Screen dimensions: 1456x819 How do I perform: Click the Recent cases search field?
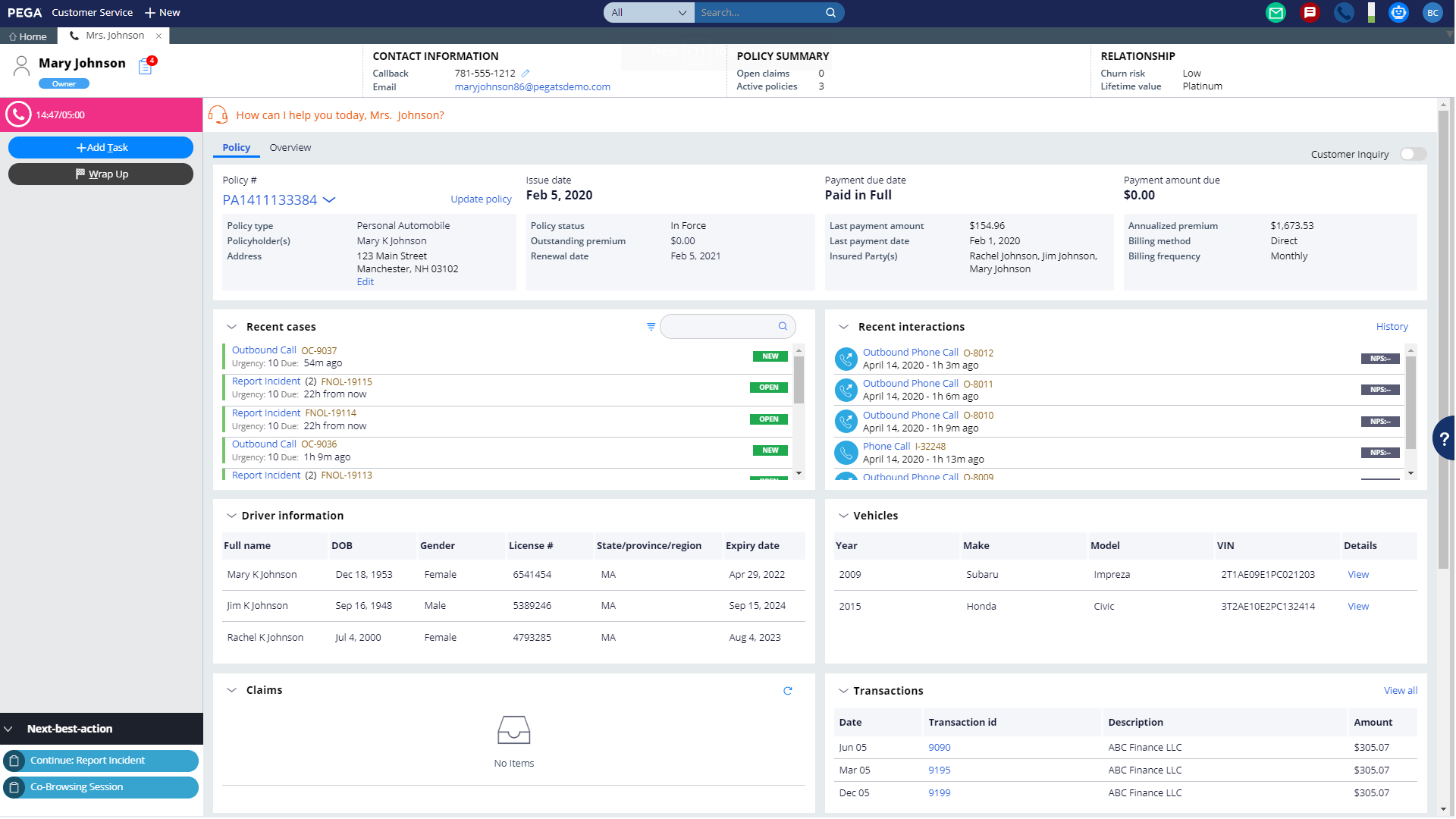click(x=717, y=327)
